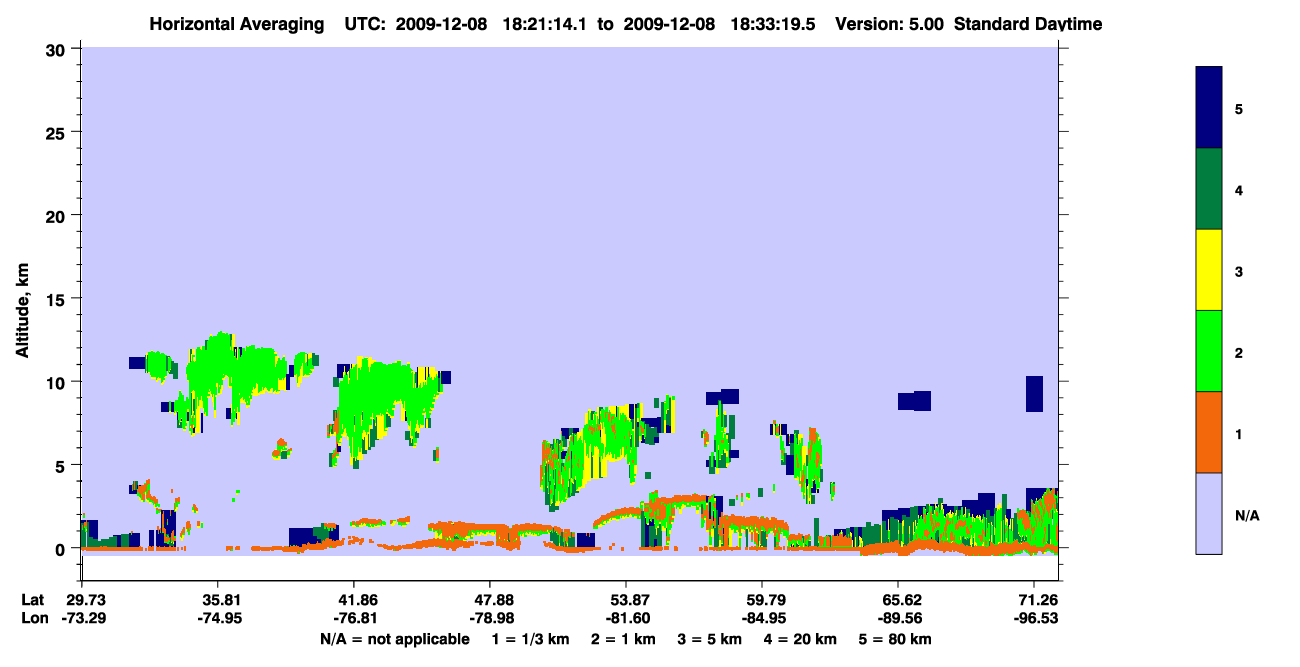Click the '5 = 80 km' legend text

pyautogui.click(x=895, y=639)
